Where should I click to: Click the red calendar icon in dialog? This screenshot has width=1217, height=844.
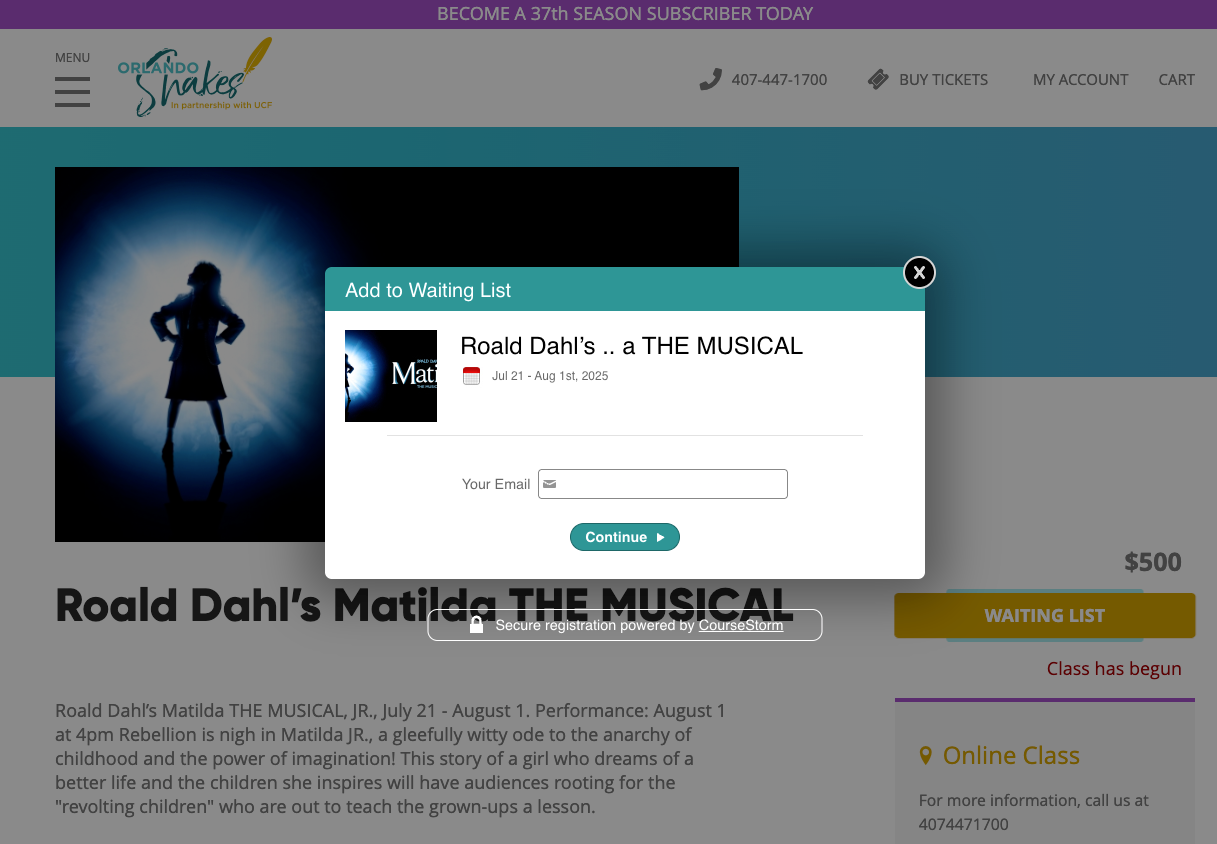tap(471, 376)
